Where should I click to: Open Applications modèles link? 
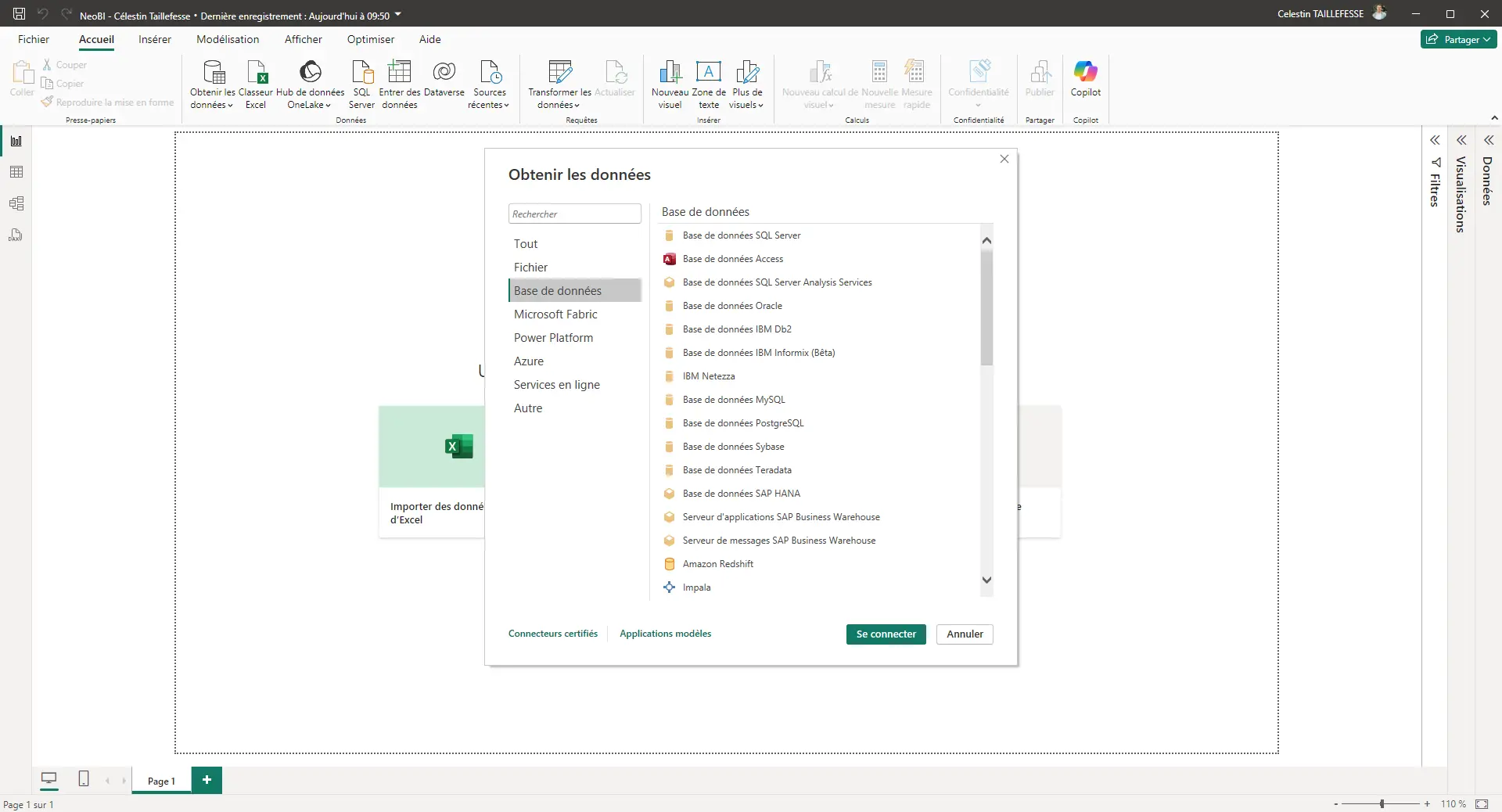[x=666, y=634]
